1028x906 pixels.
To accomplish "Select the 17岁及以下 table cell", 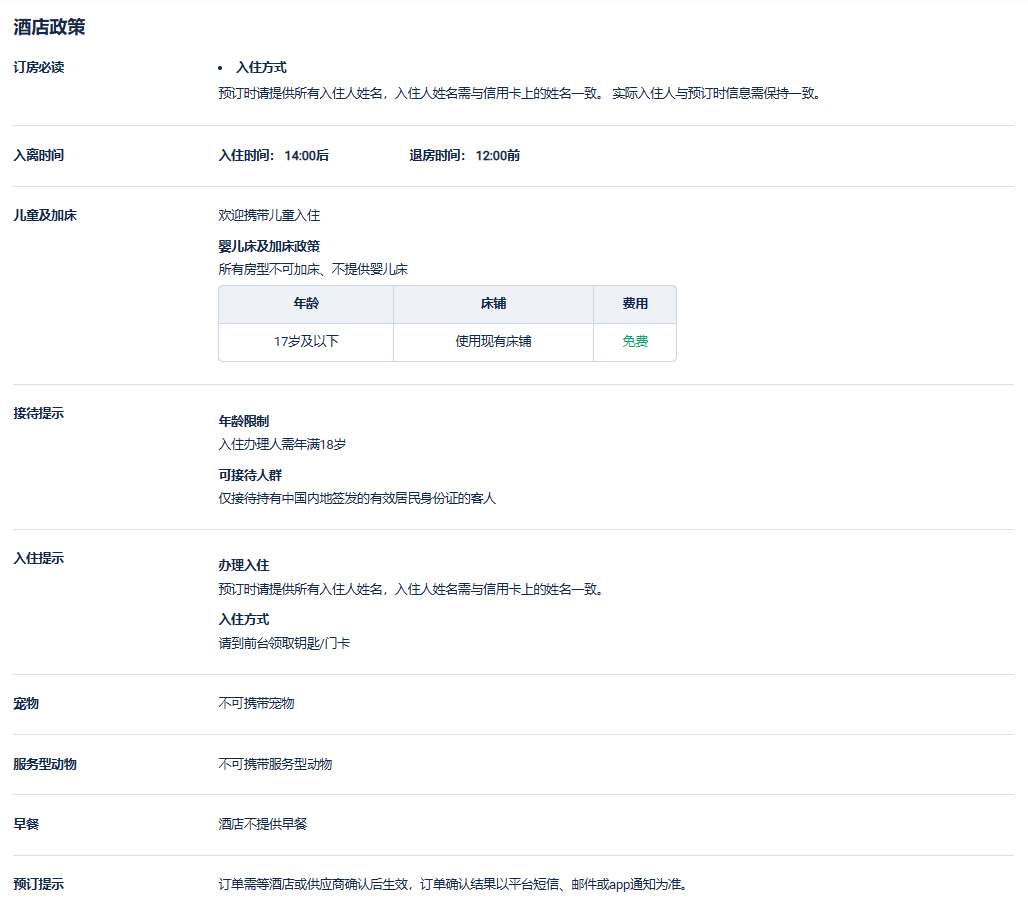I will [x=306, y=342].
